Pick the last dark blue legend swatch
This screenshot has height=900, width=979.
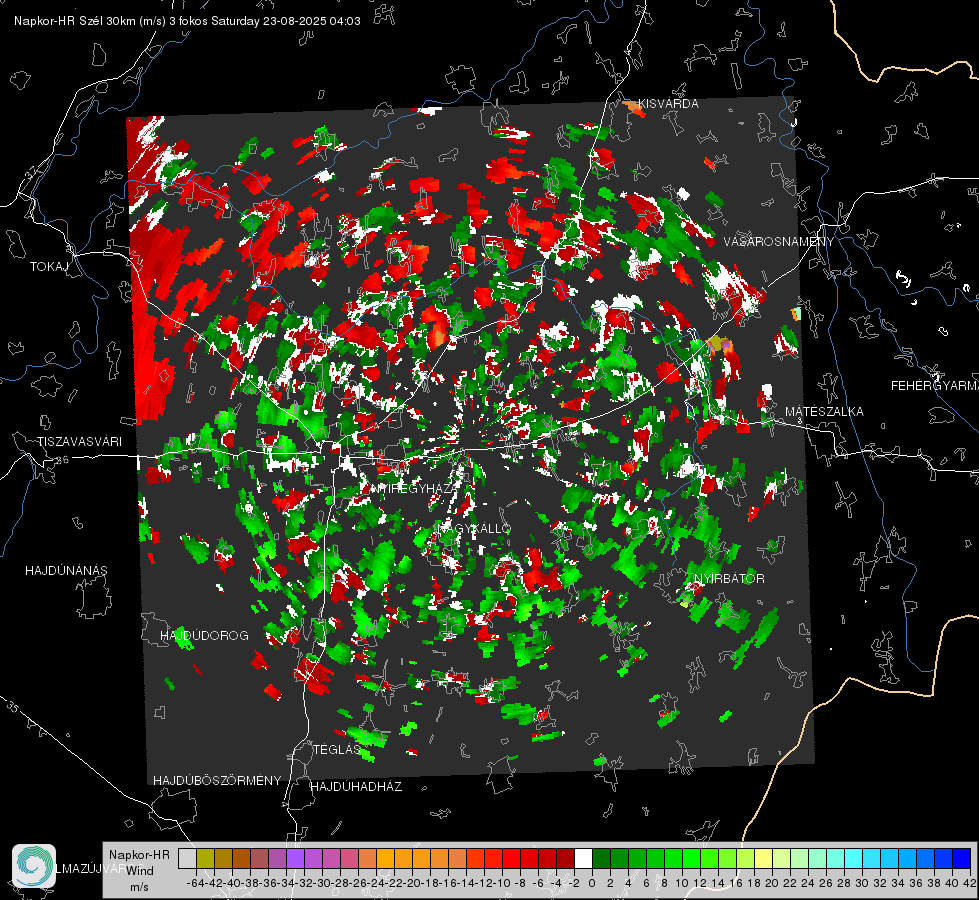tap(962, 859)
